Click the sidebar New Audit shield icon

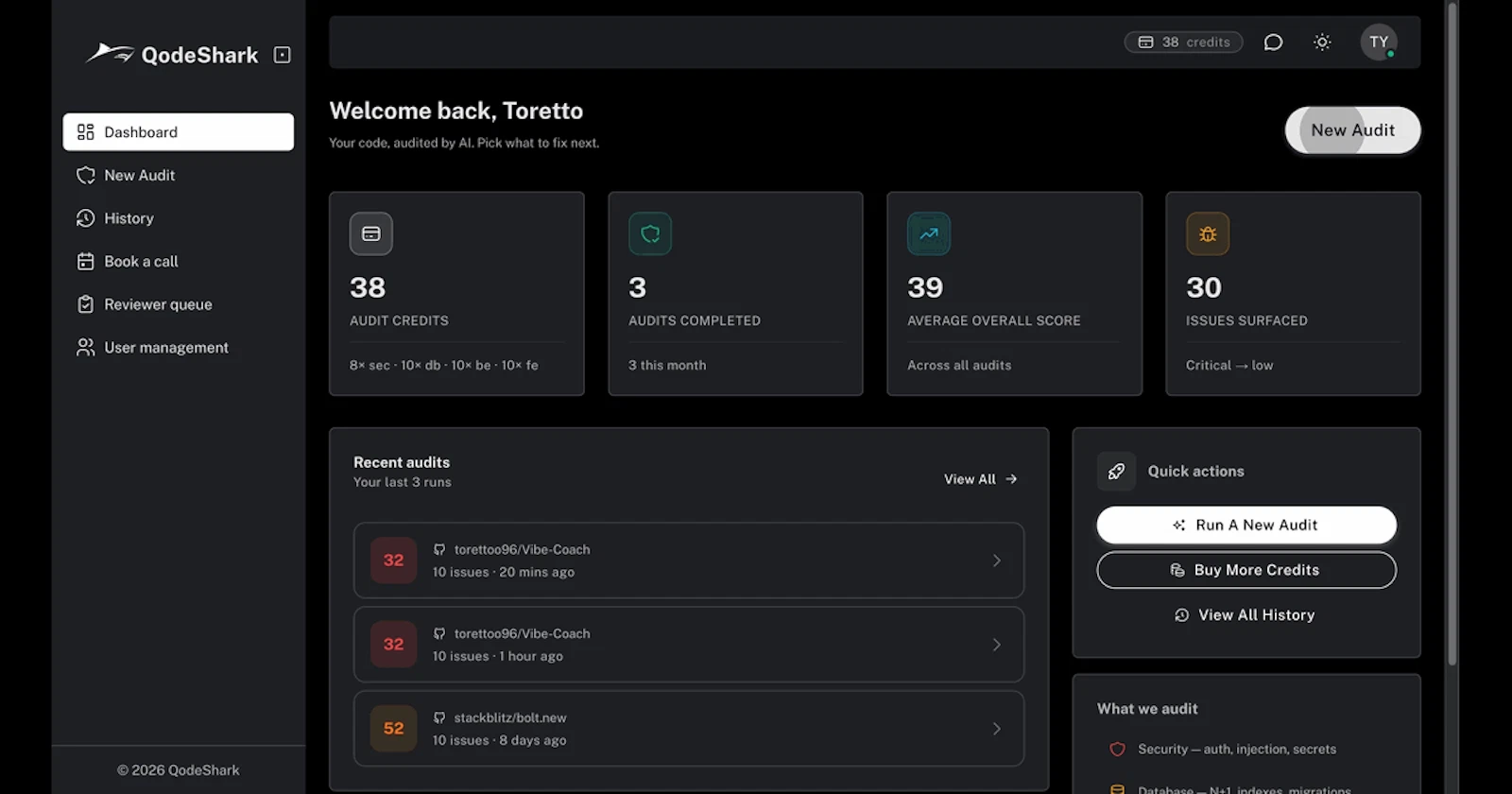86,175
